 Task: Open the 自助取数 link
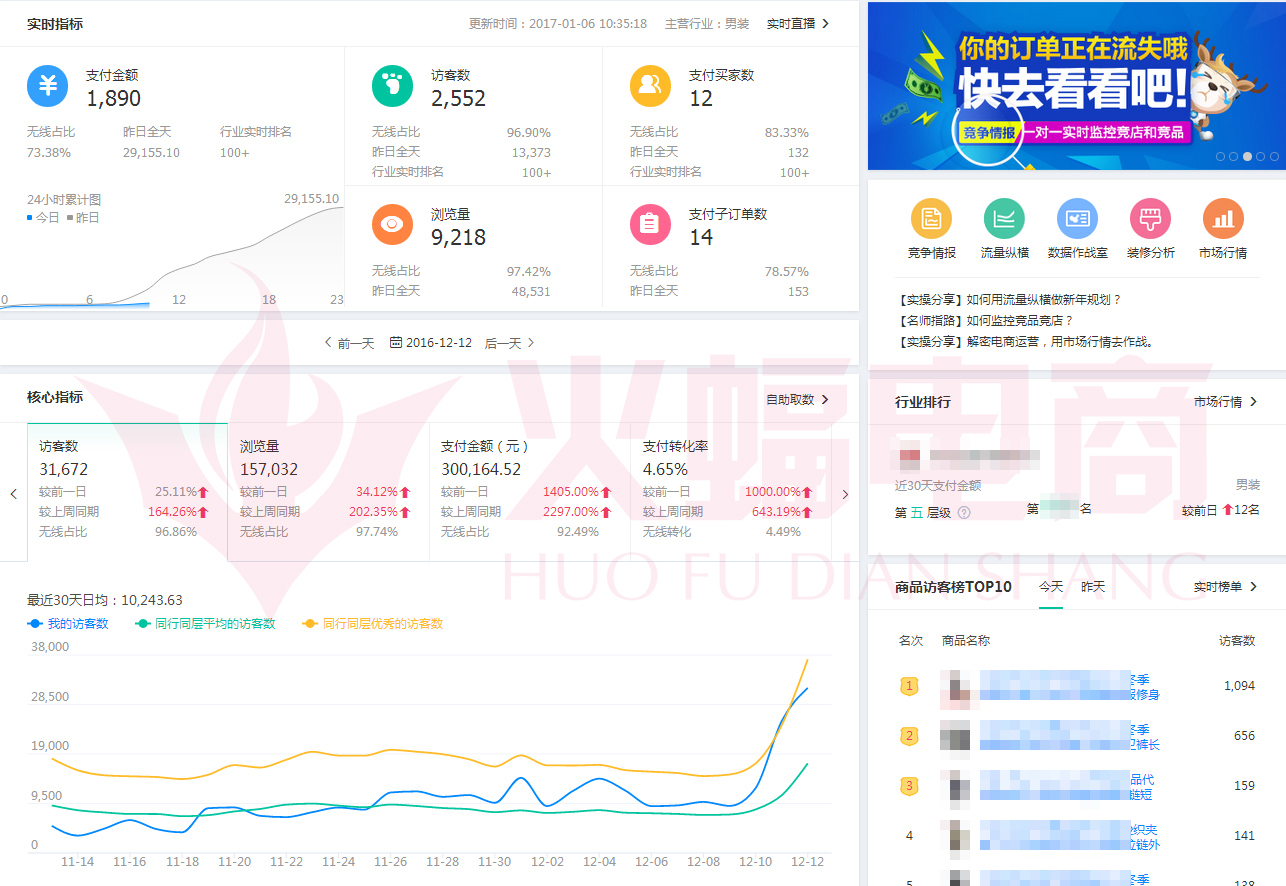pos(797,400)
